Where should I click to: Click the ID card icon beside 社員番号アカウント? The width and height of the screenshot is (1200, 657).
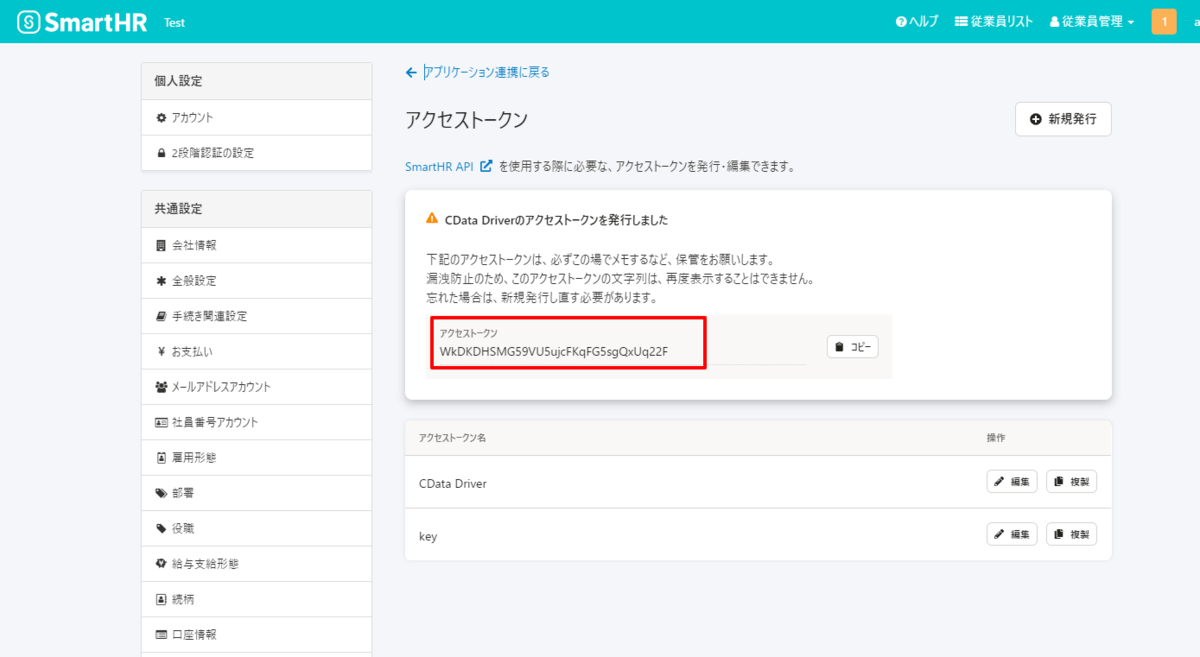[x=161, y=422]
